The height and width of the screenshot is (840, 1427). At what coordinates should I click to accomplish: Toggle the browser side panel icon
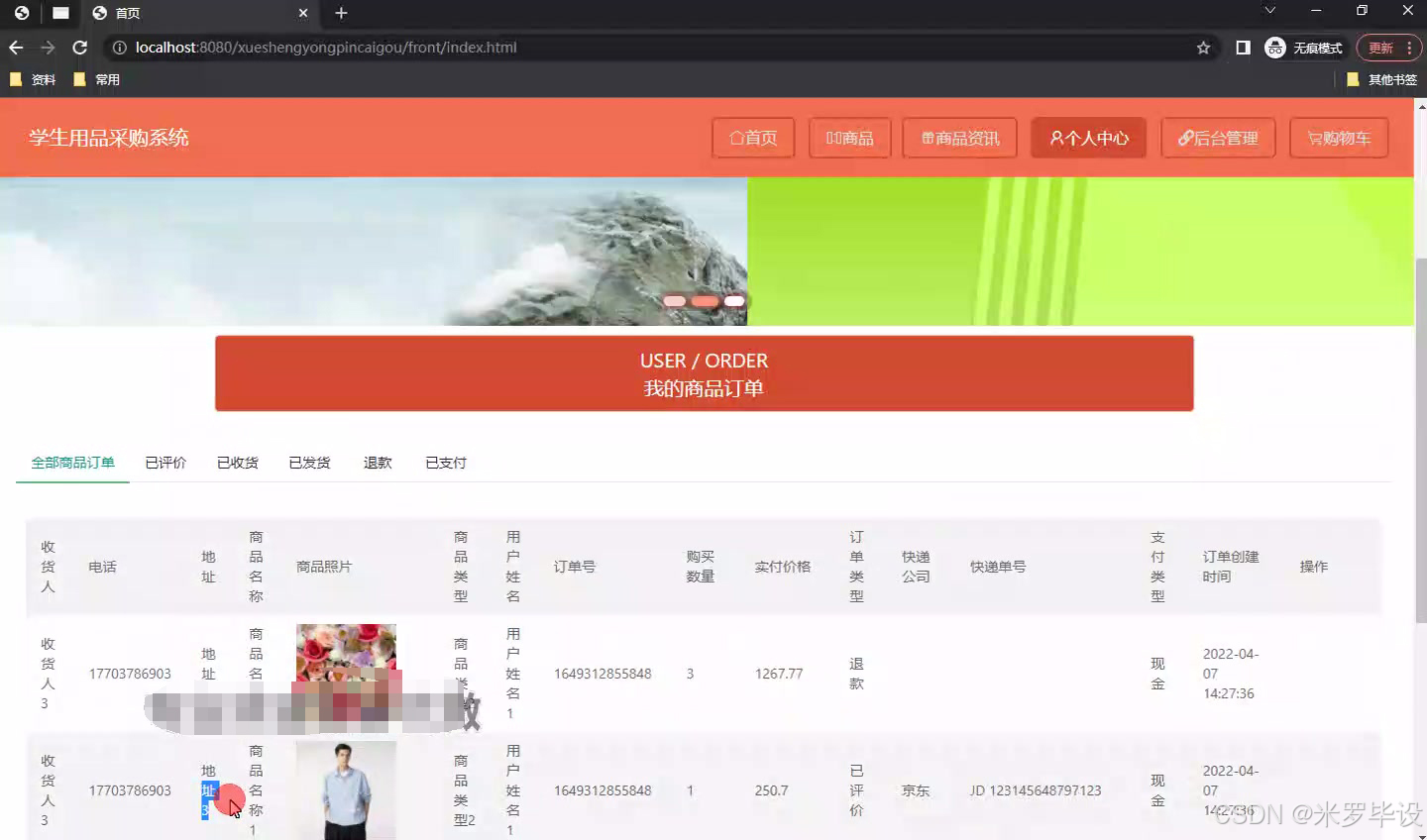click(x=1243, y=47)
